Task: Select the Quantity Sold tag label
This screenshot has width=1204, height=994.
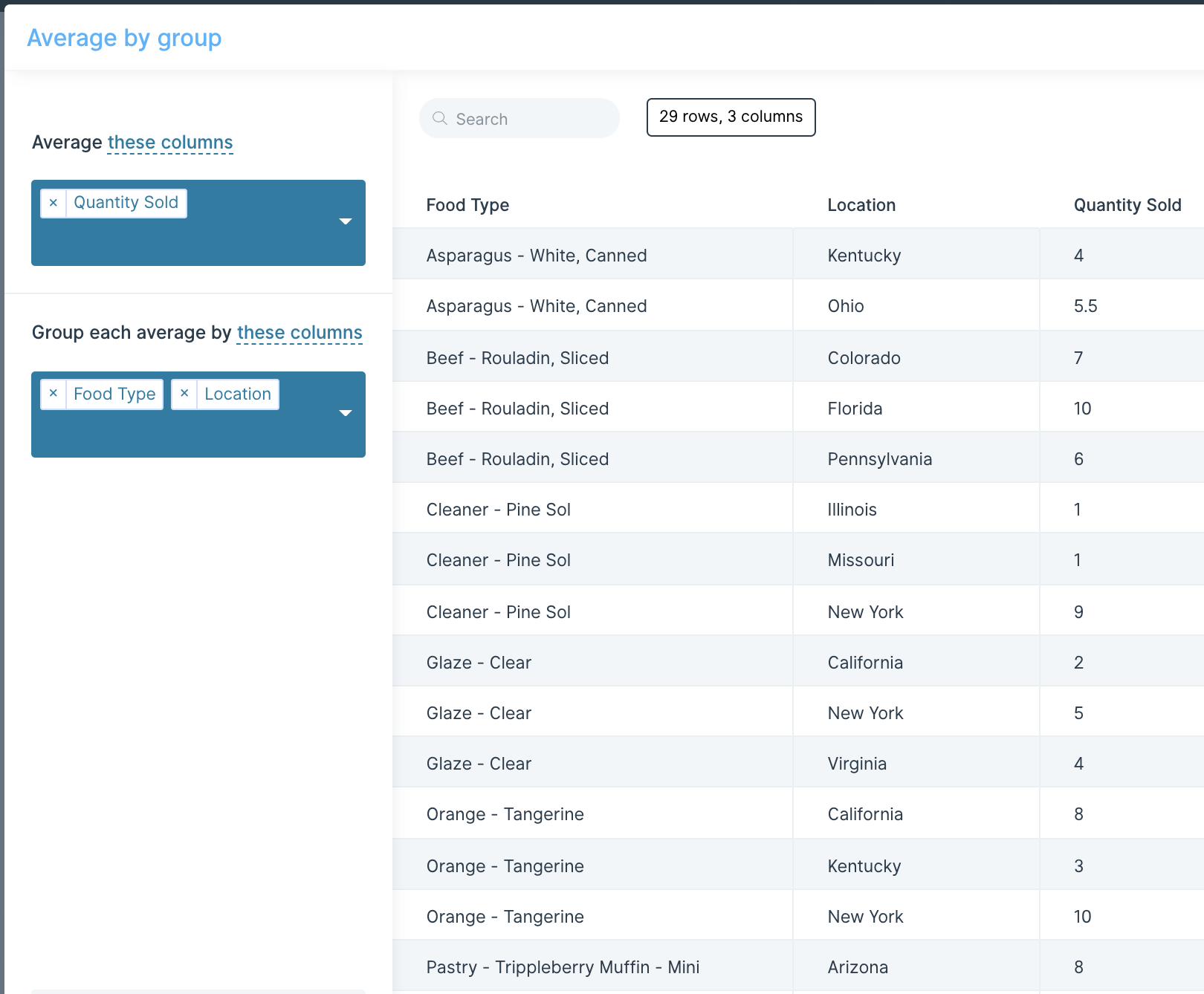Action: coord(126,203)
